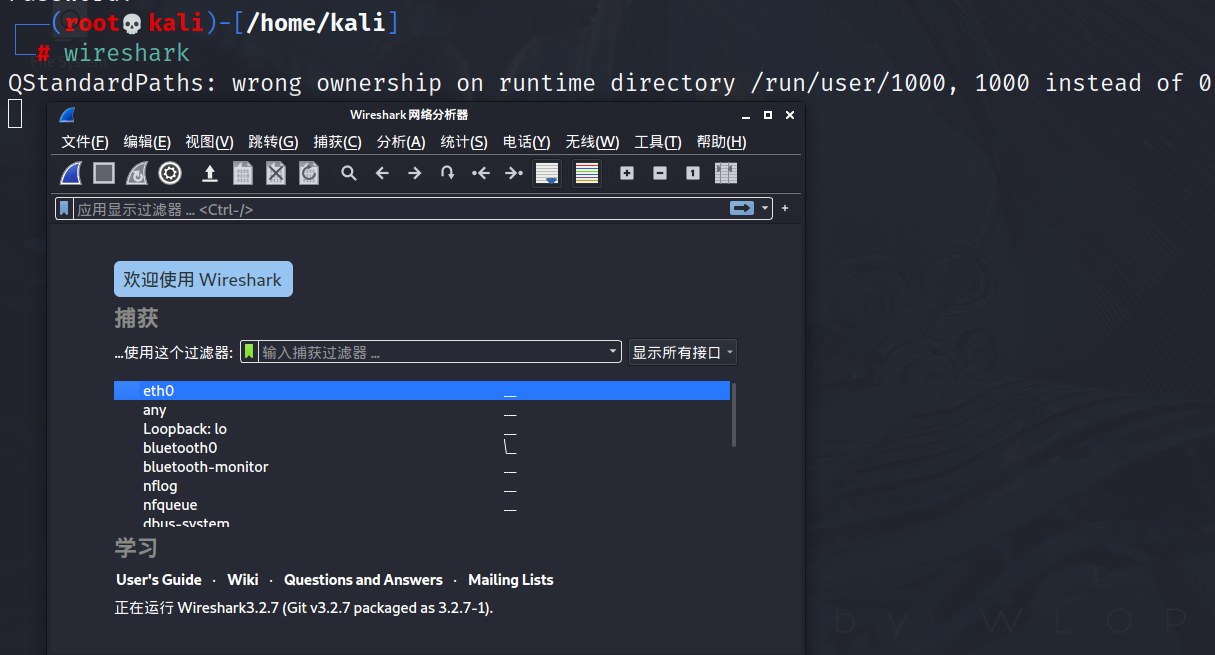Open a capture file with upload arrow icon

point(210,174)
